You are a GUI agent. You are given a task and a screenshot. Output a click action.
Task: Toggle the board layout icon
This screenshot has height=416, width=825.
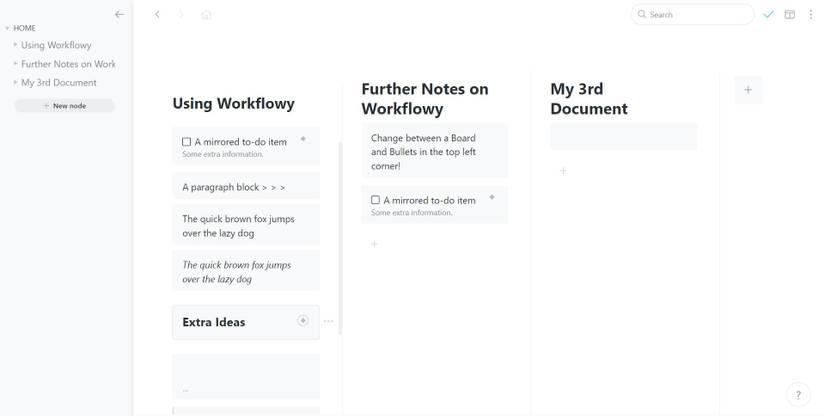(790, 15)
